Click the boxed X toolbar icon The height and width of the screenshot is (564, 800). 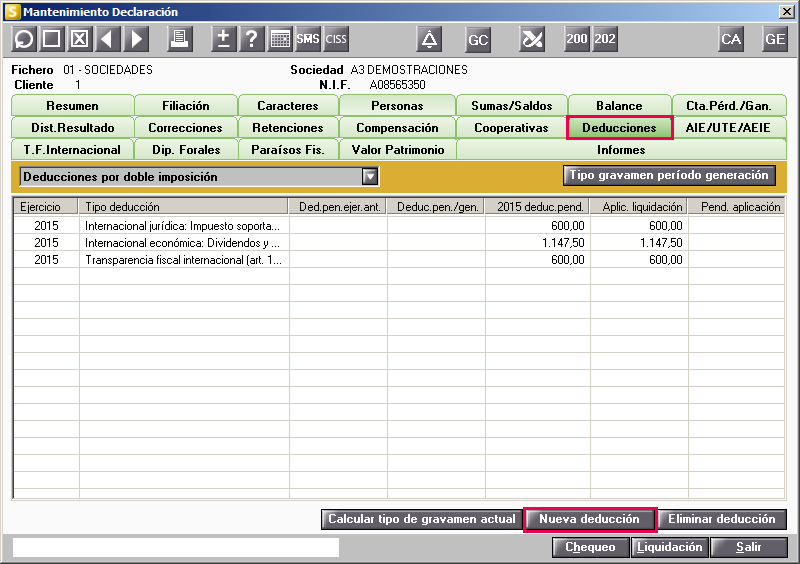[x=80, y=39]
